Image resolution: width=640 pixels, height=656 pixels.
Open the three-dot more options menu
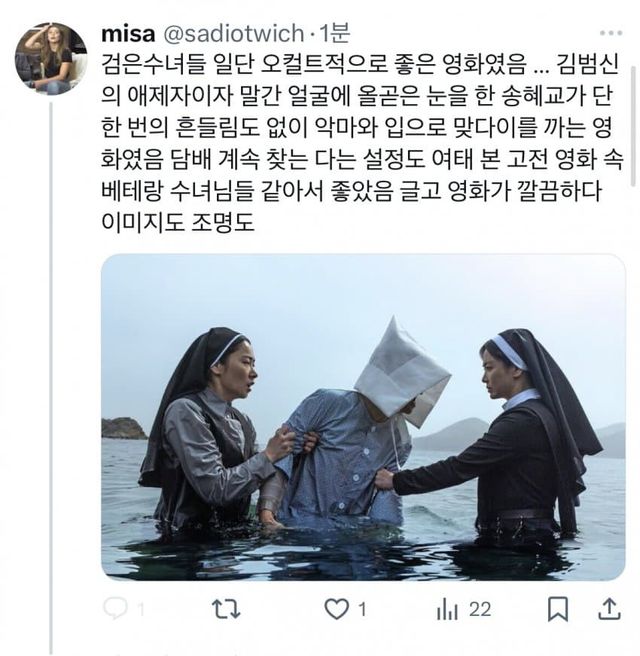[x=611, y=33]
